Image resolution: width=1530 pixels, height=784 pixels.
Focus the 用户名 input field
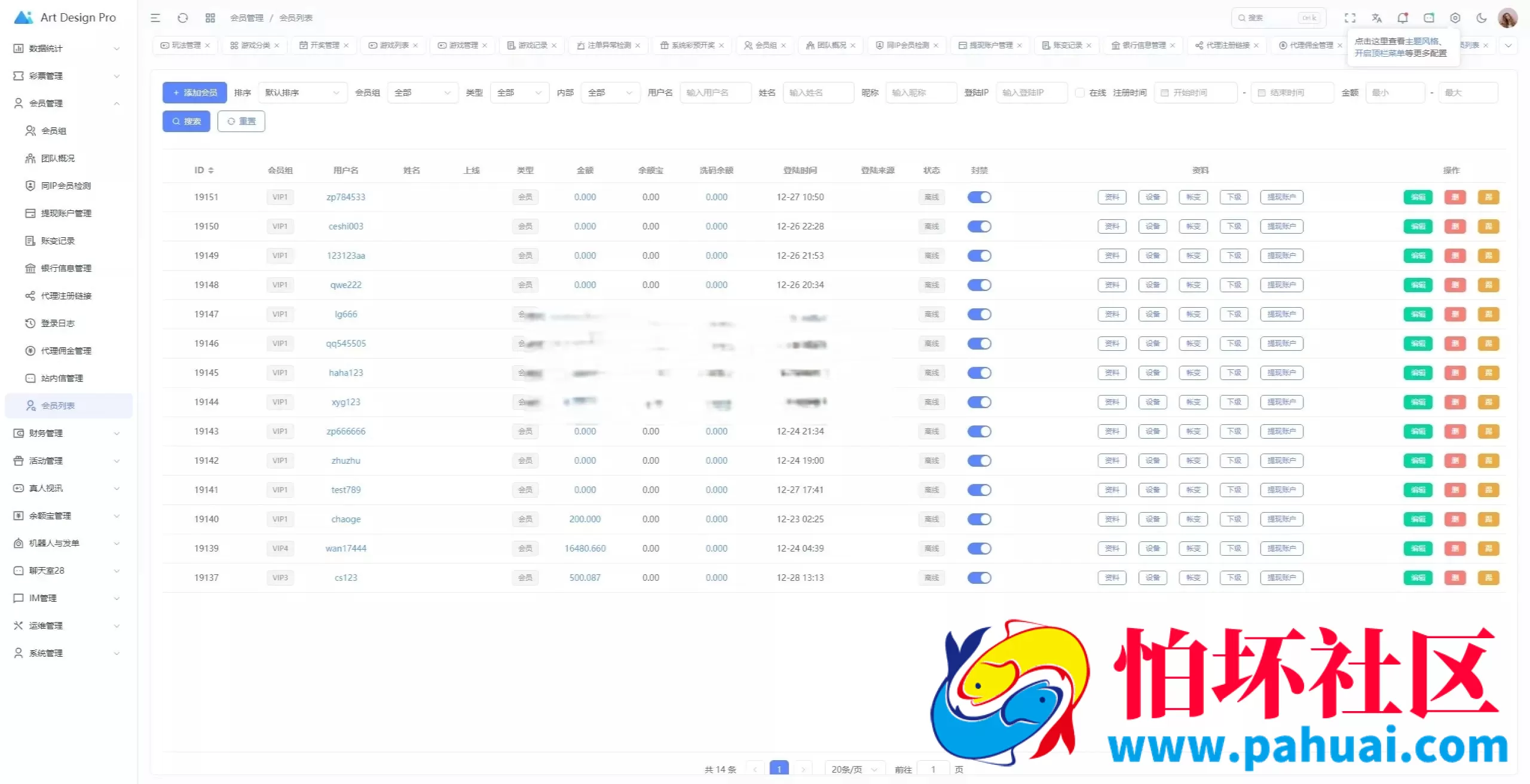(x=715, y=93)
